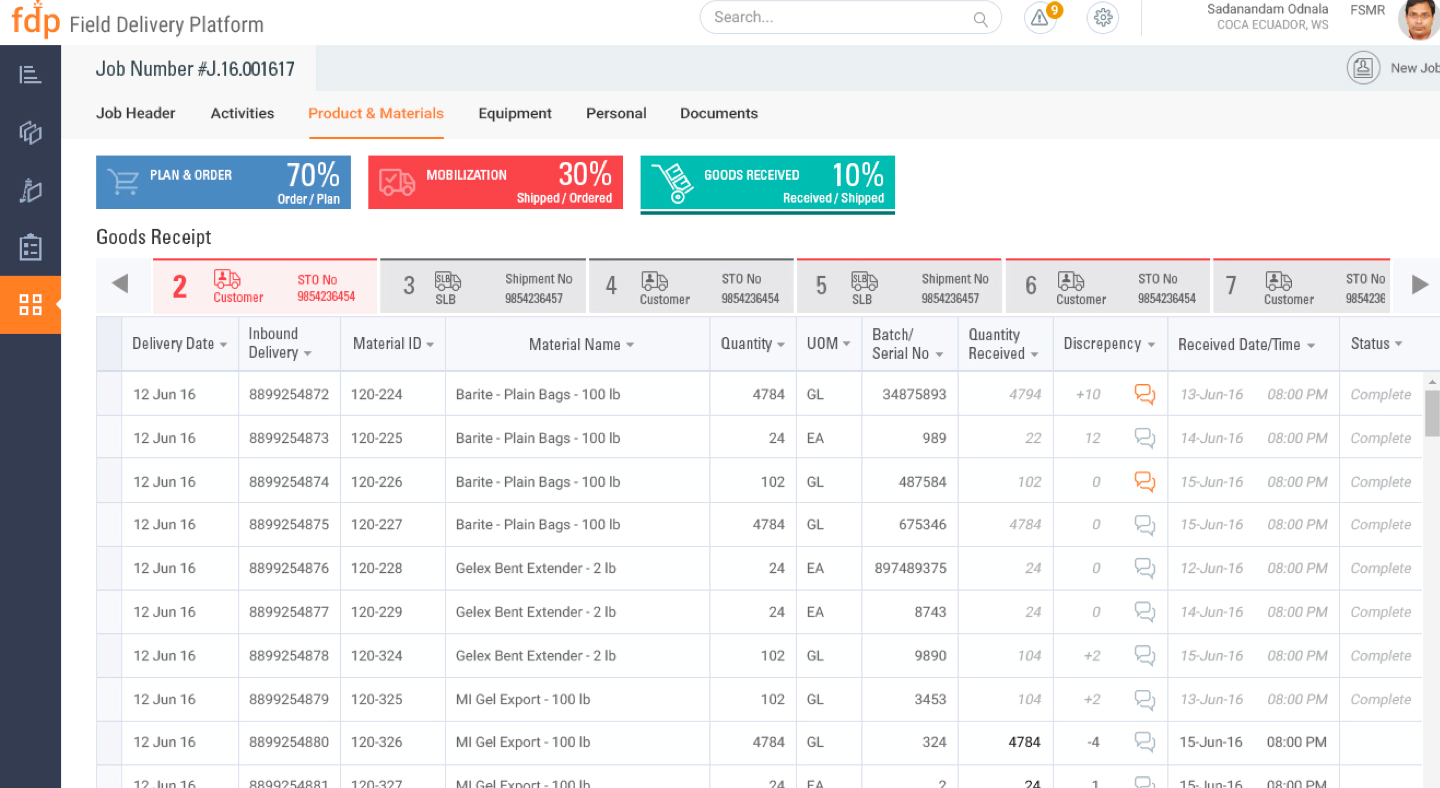The image size is (1440, 788).
Task: Open the Job Header tab
Action: (x=136, y=113)
